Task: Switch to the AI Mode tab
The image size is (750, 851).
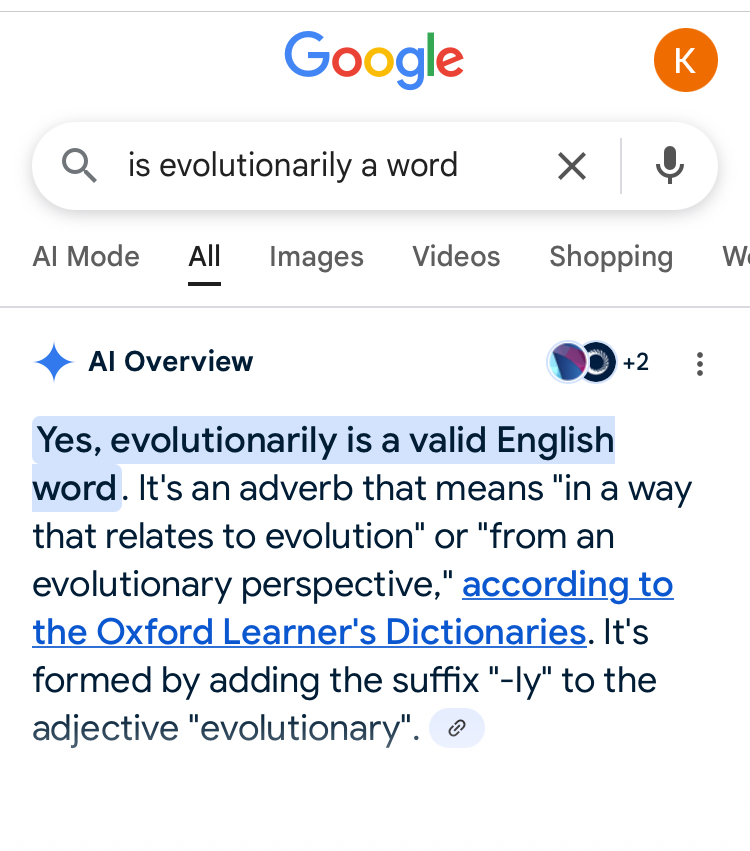Action: pyautogui.click(x=86, y=256)
